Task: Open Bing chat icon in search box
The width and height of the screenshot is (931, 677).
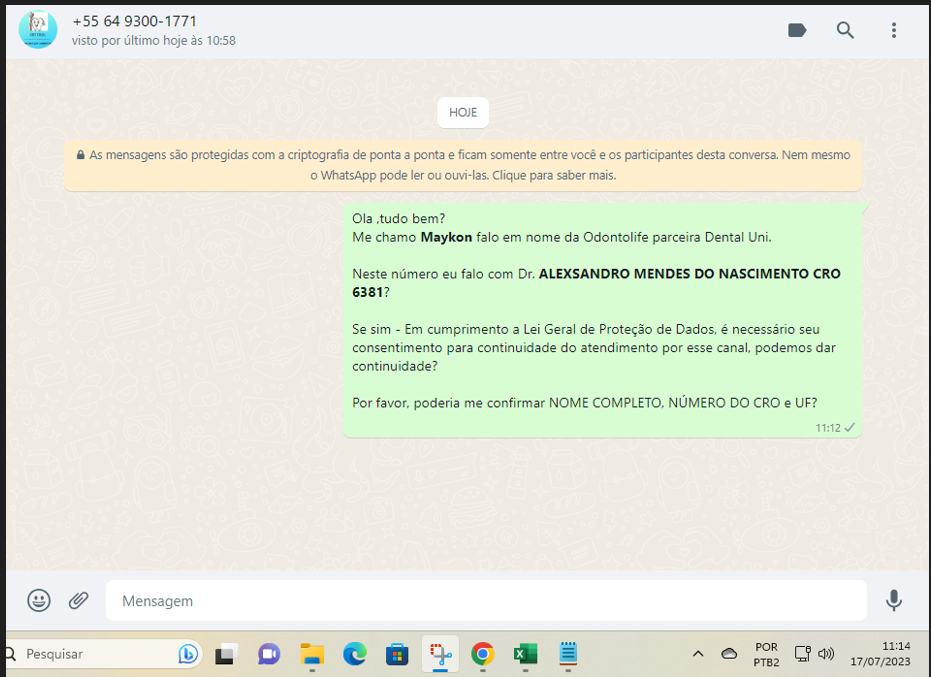Action: click(188, 654)
